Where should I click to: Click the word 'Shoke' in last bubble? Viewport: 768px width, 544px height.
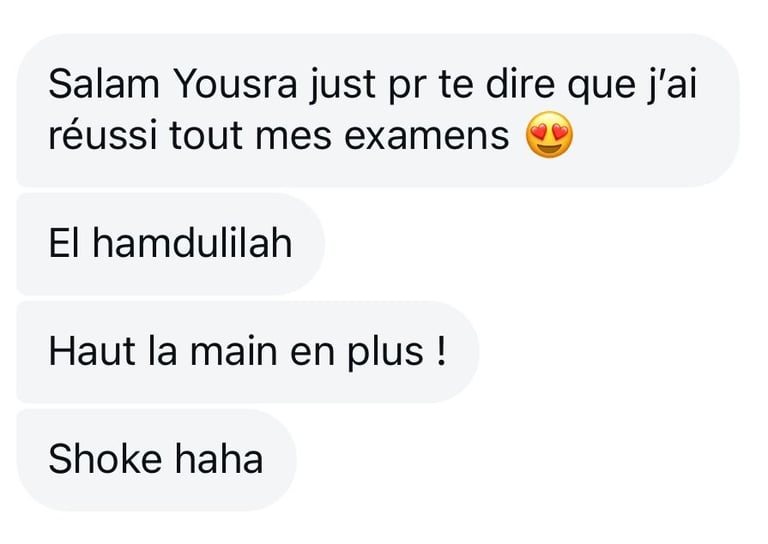pos(105,458)
